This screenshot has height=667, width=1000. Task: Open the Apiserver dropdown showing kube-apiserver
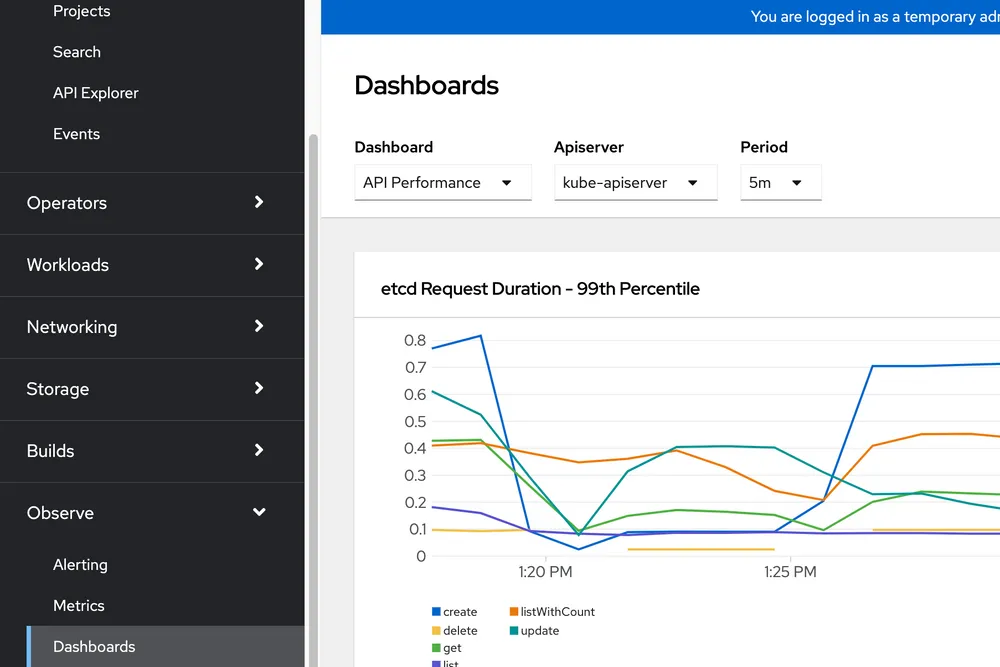[635, 183]
